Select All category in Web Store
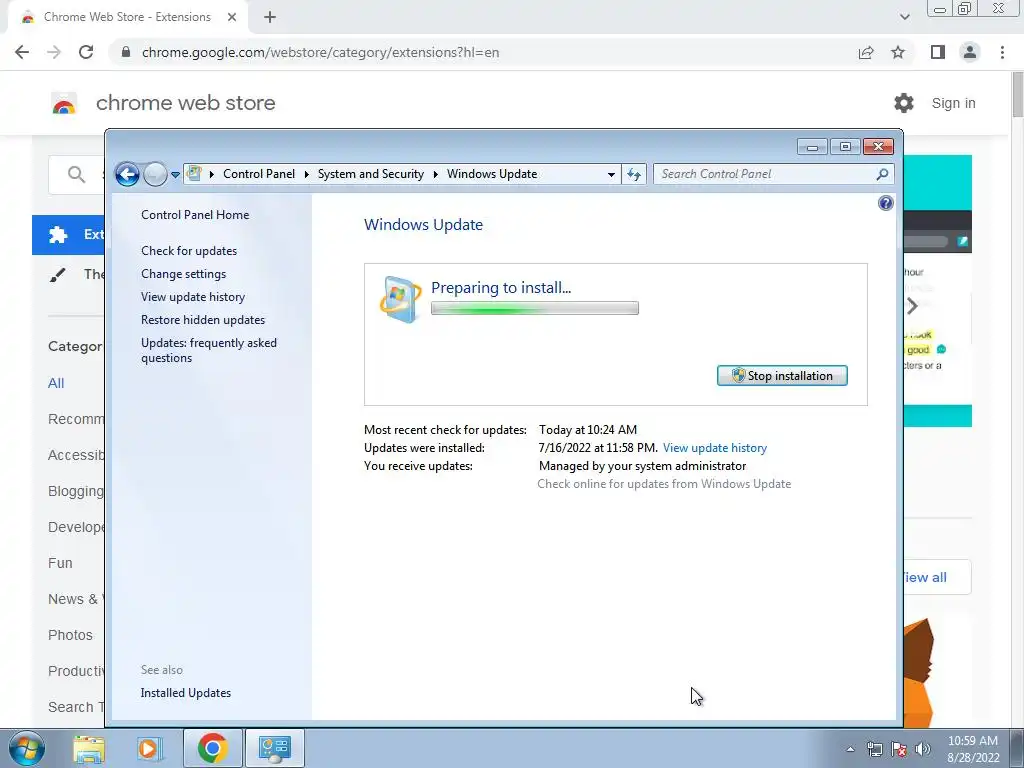Image resolution: width=1024 pixels, height=768 pixels. pos(56,383)
